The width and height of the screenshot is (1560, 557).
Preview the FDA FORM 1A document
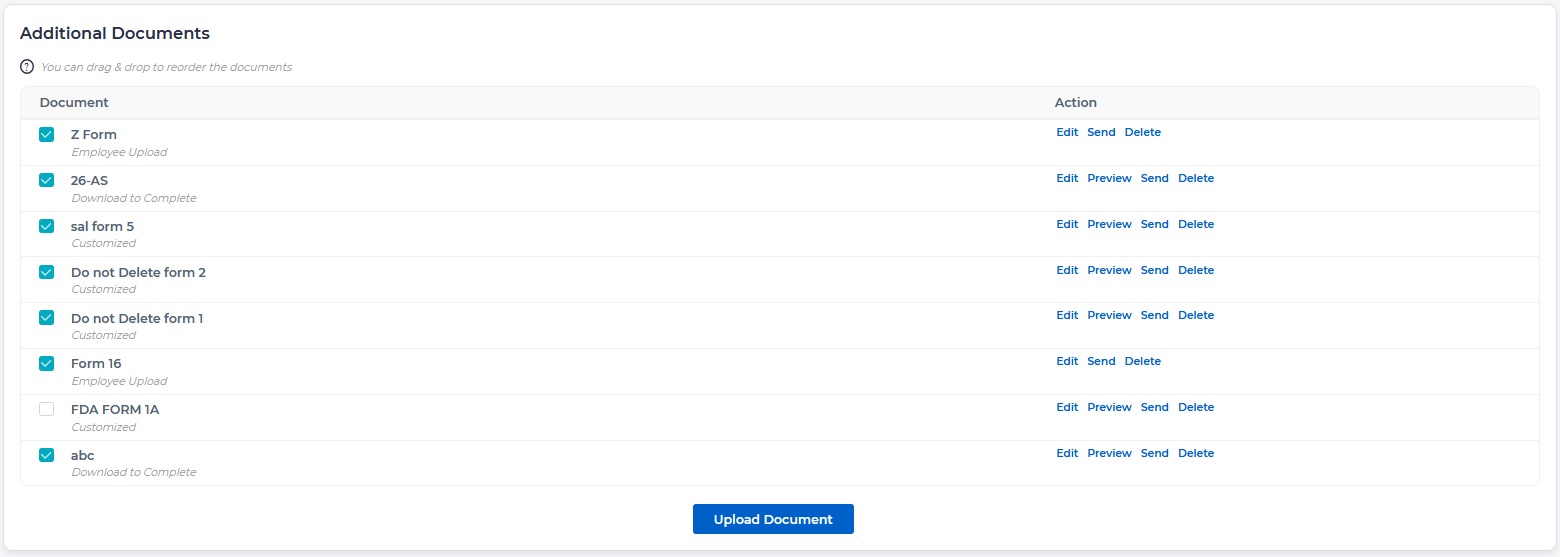pos(1109,407)
